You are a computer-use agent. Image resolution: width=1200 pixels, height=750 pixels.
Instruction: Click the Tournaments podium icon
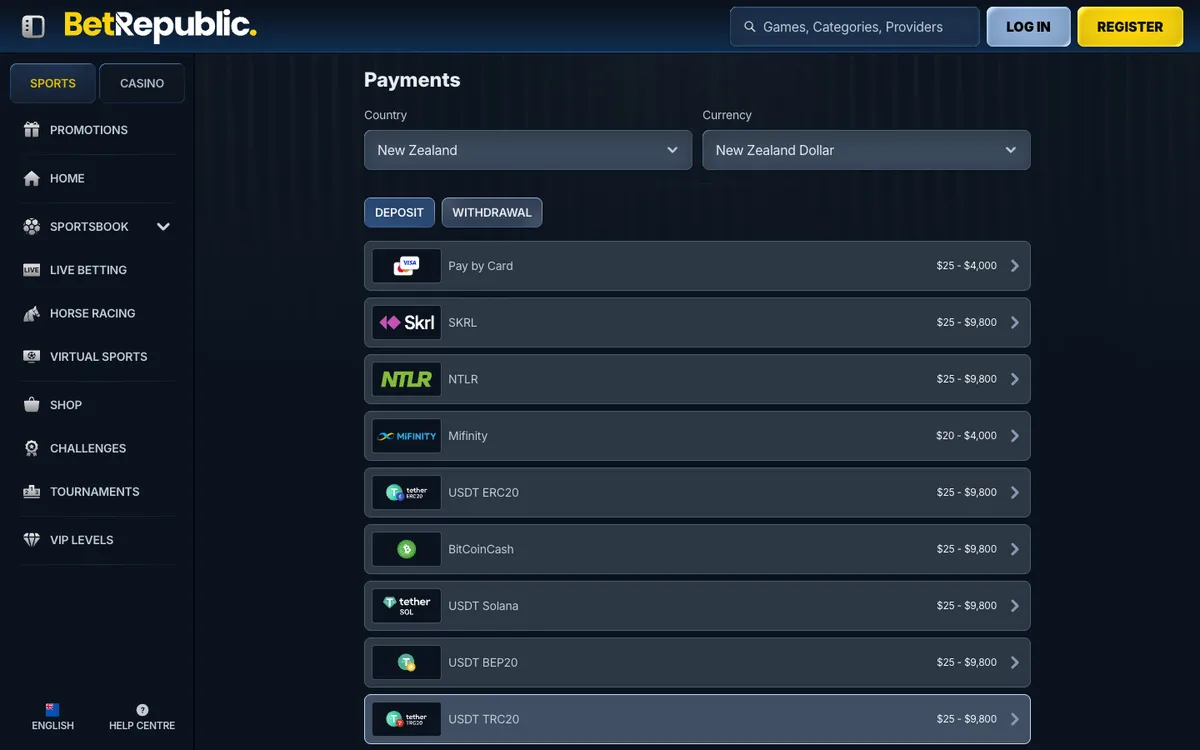coord(32,491)
